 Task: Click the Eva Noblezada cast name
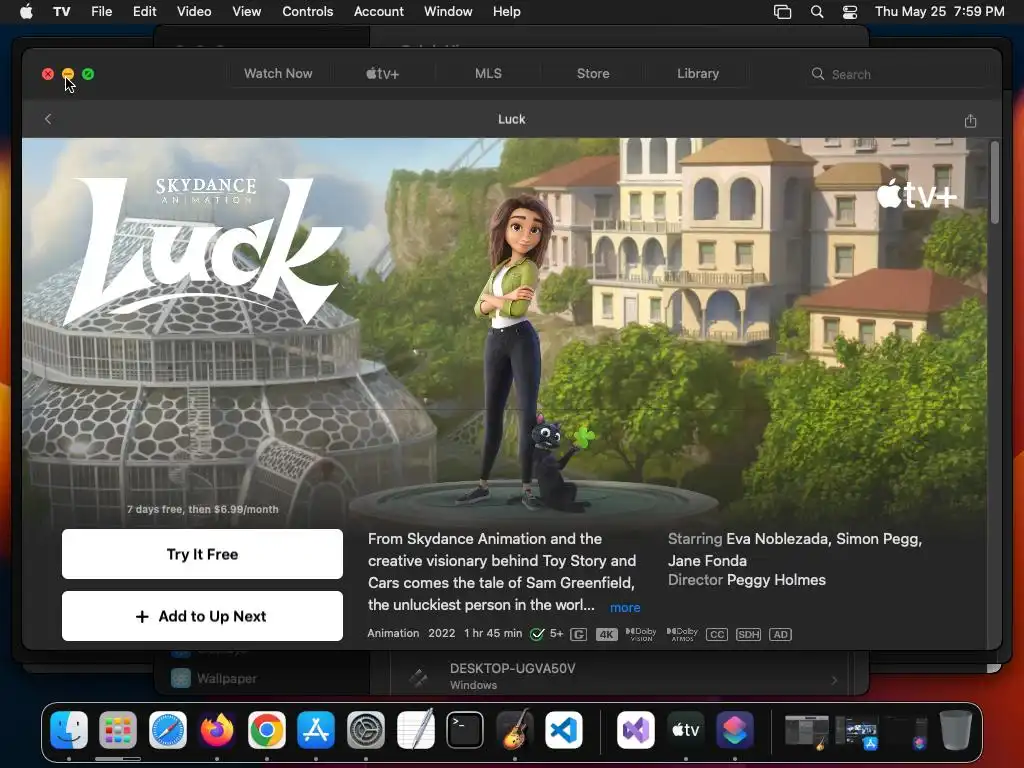778,539
